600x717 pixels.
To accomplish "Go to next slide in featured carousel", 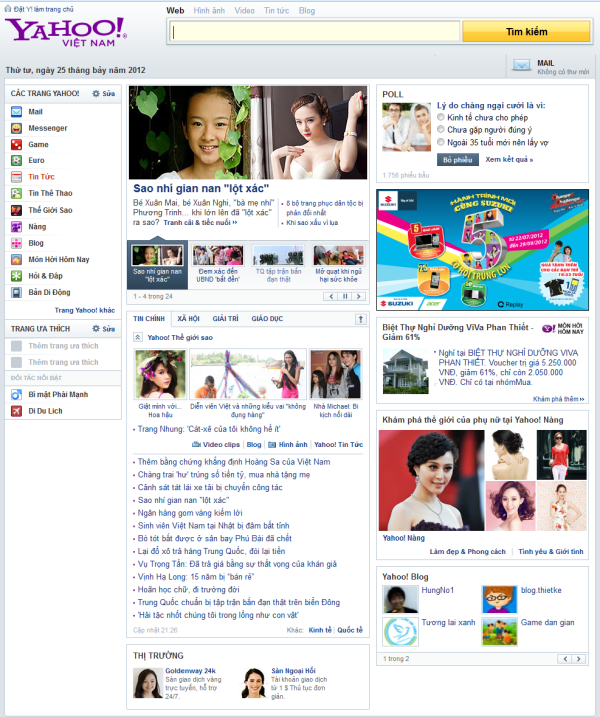I will click(359, 296).
